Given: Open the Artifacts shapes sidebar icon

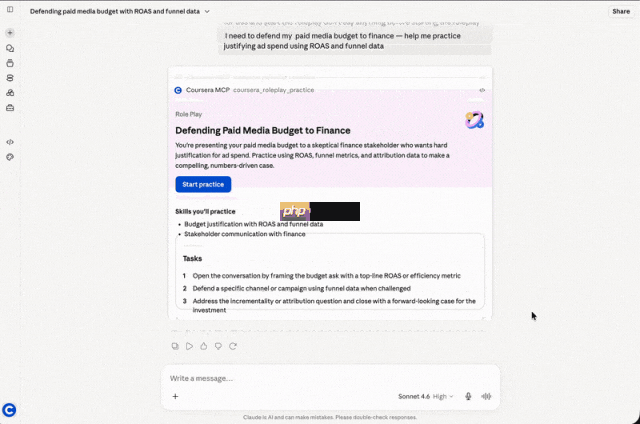Looking at the screenshot, I should [x=10, y=93].
